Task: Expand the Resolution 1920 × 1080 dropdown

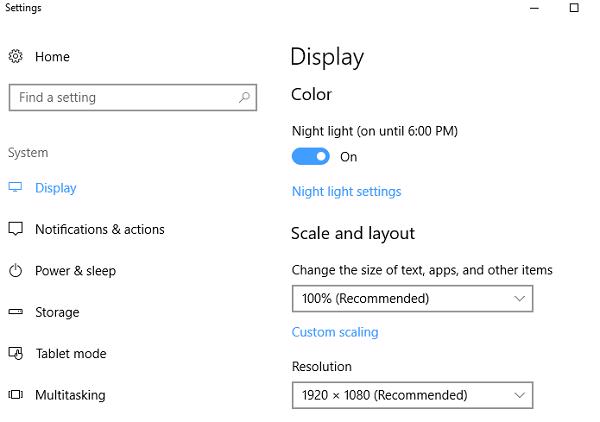Action: pos(412,395)
